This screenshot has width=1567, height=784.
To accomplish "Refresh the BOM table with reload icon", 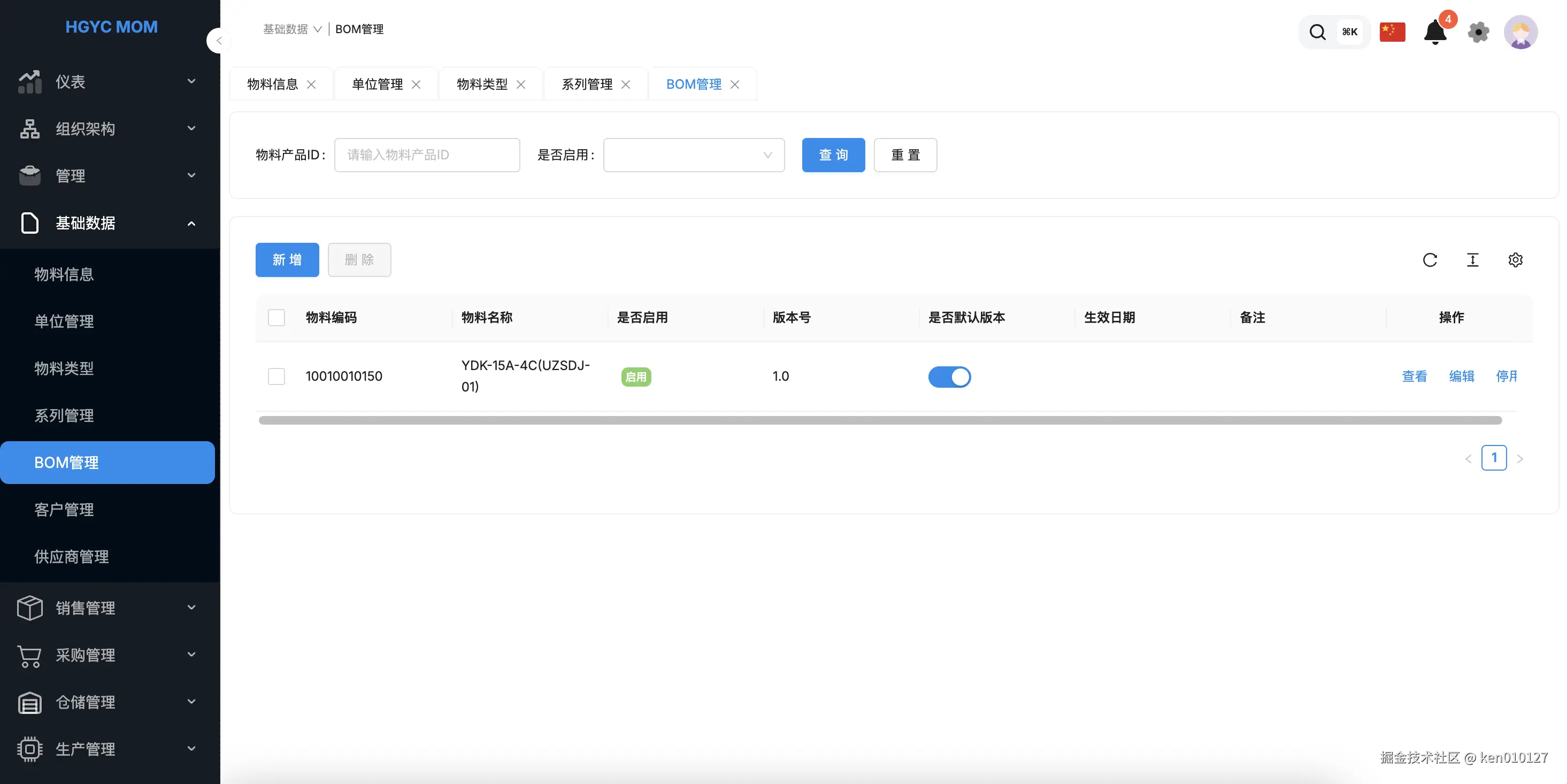I will point(1430,260).
